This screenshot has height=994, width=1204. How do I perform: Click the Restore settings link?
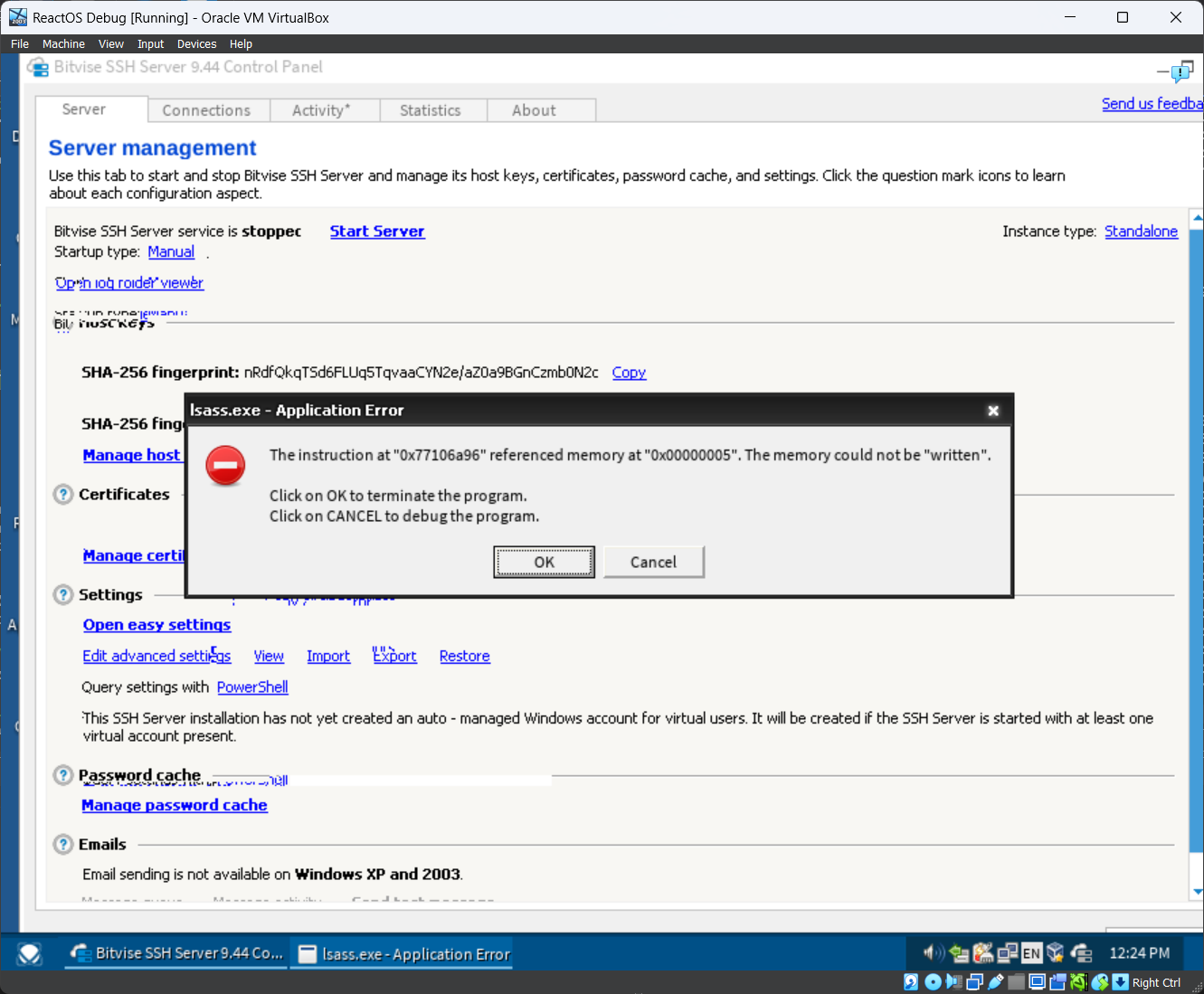click(x=465, y=657)
